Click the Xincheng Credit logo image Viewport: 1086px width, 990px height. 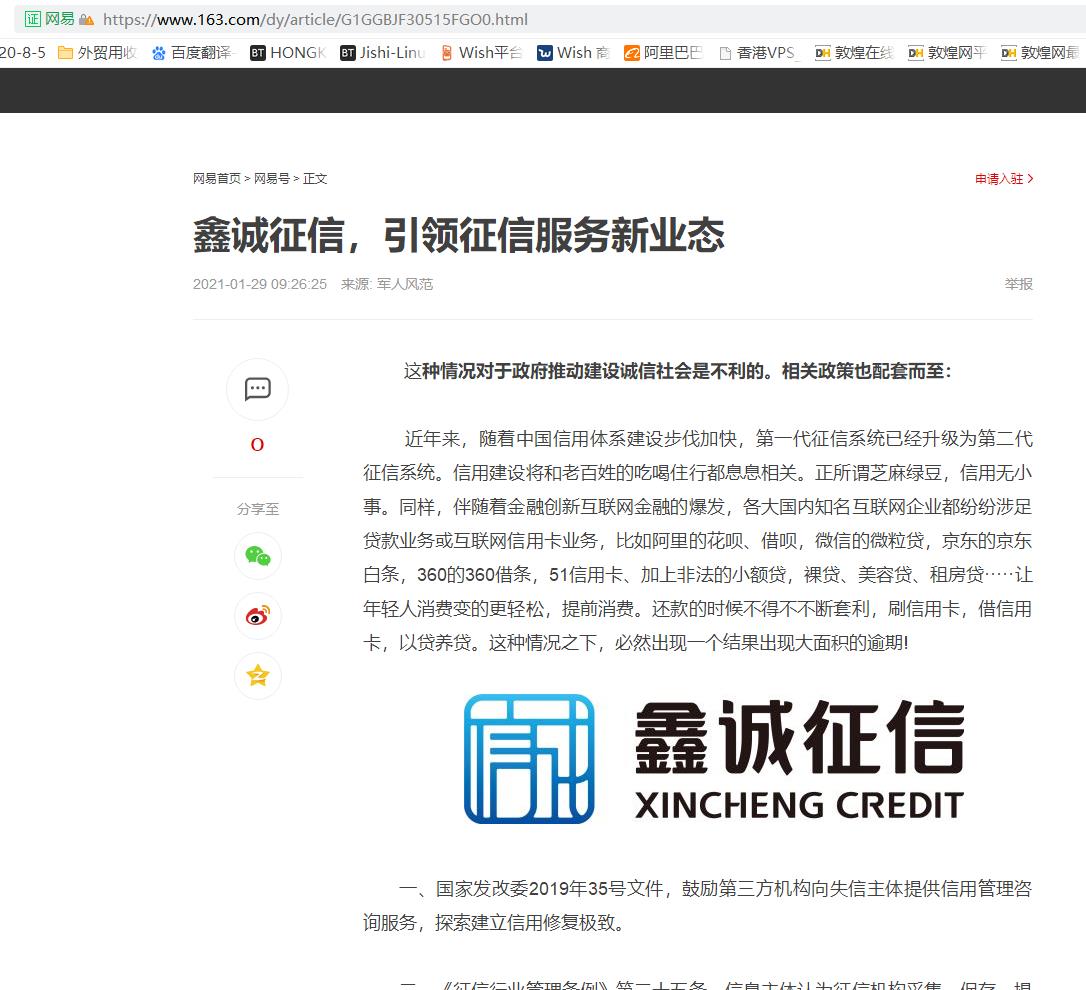coord(713,759)
